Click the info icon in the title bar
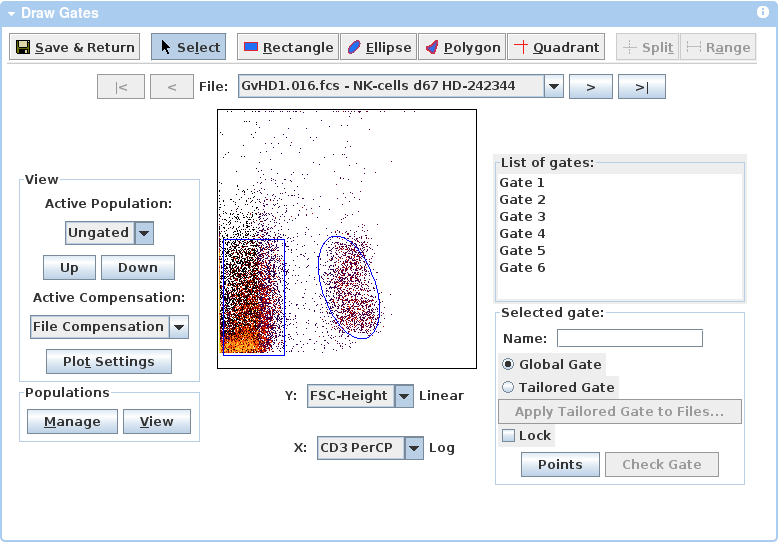This screenshot has height=543, width=779. tap(763, 13)
